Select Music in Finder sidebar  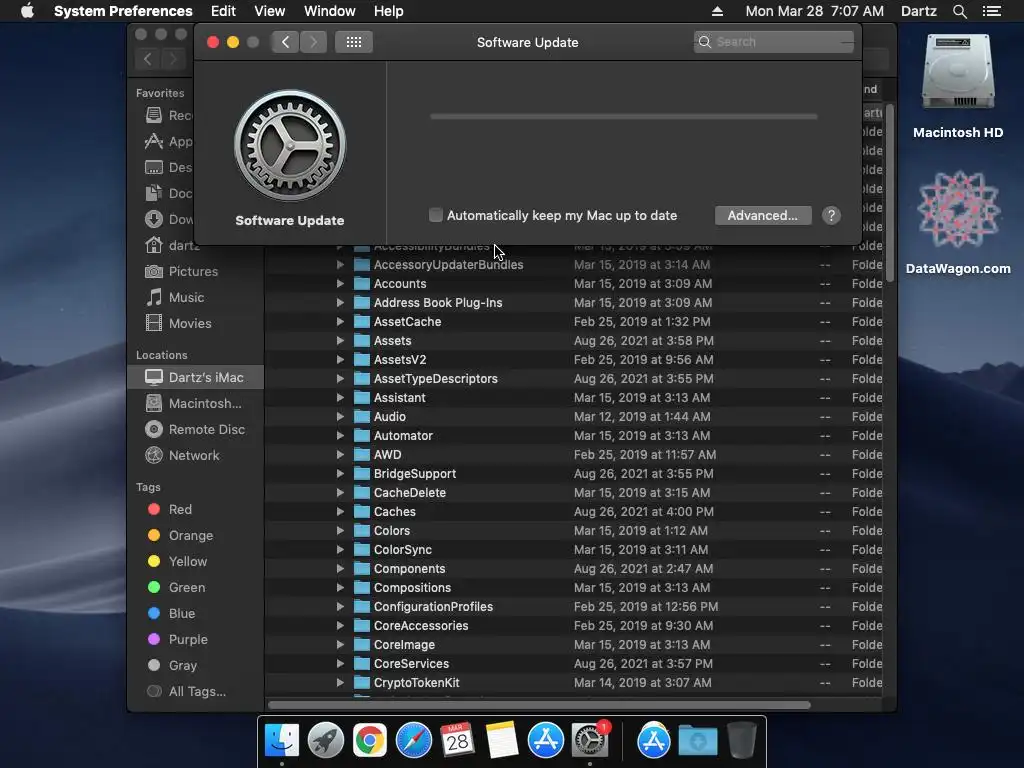(186, 297)
